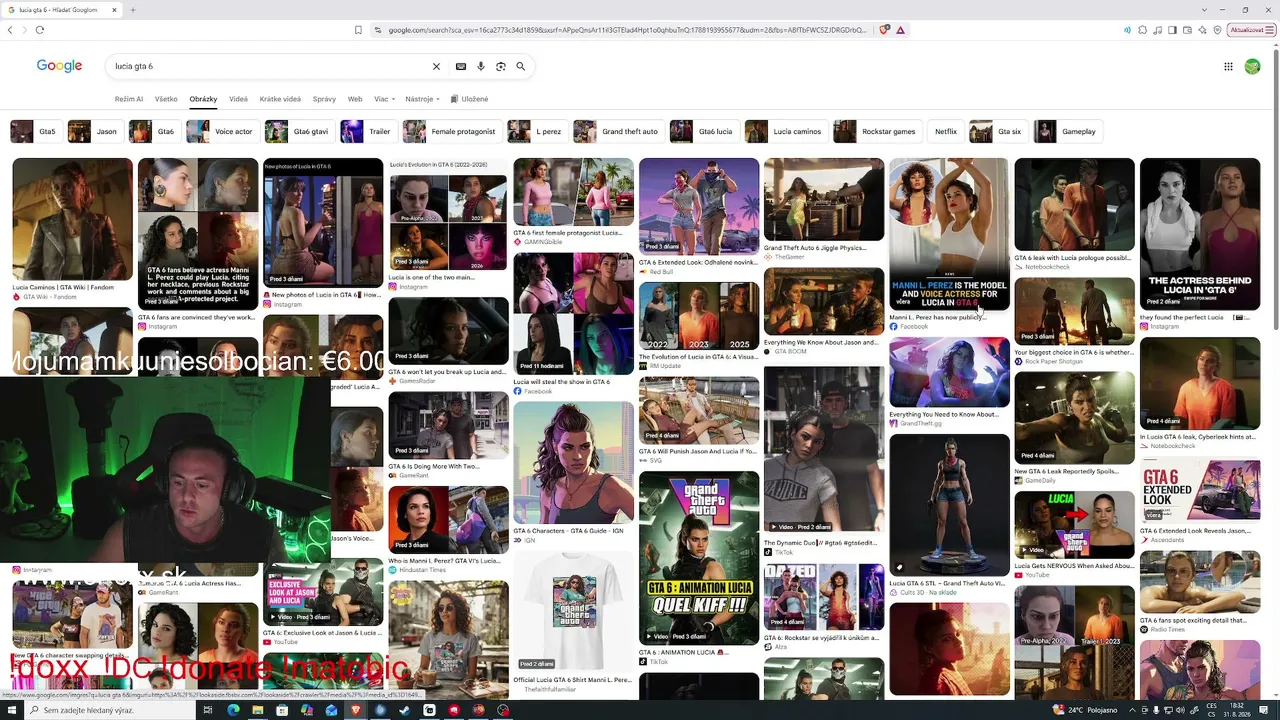Viewport: 1280px width, 720px height.
Task: Go back with the browser back arrow
Action: (10, 30)
